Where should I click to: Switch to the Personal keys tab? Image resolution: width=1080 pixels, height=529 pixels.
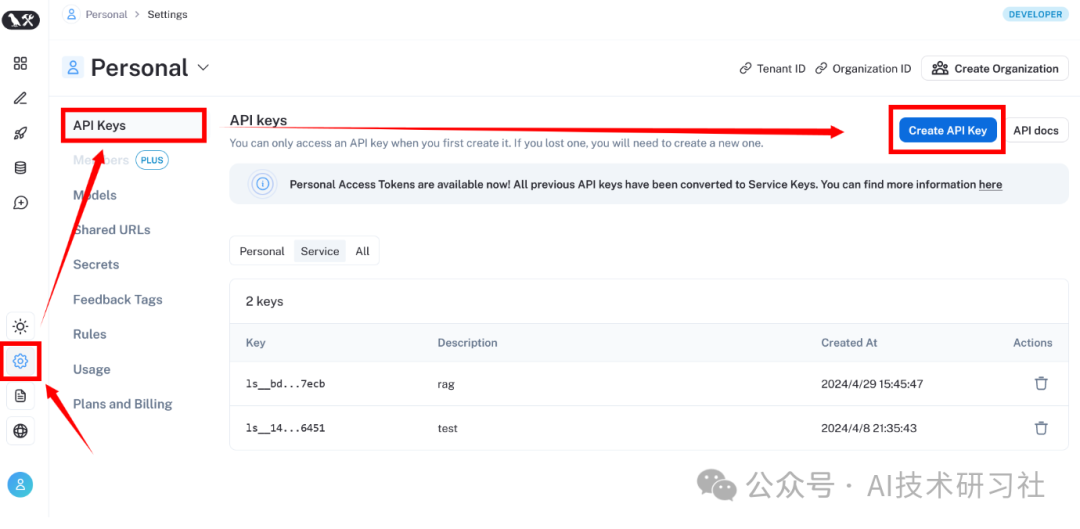262,251
